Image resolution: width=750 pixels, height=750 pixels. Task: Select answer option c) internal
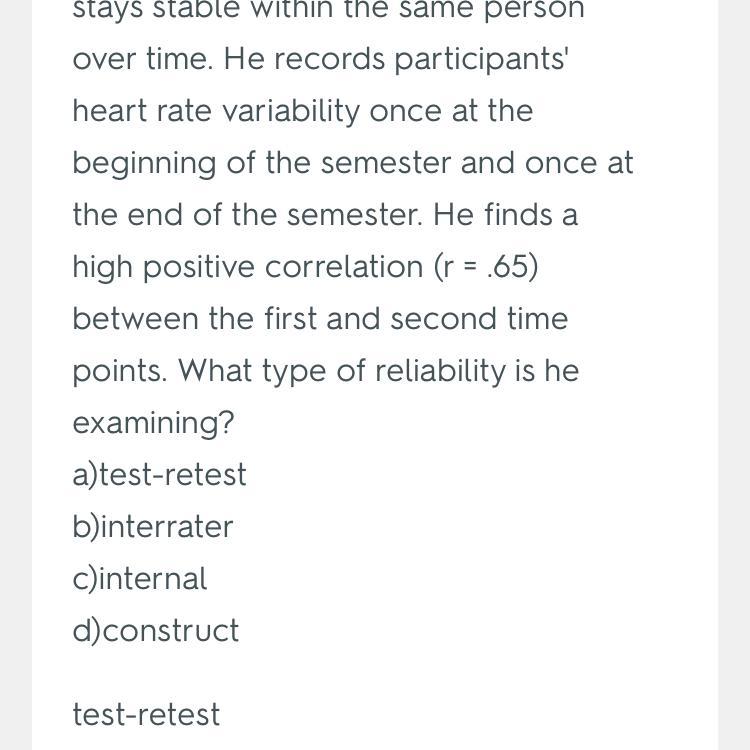tap(139, 578)
